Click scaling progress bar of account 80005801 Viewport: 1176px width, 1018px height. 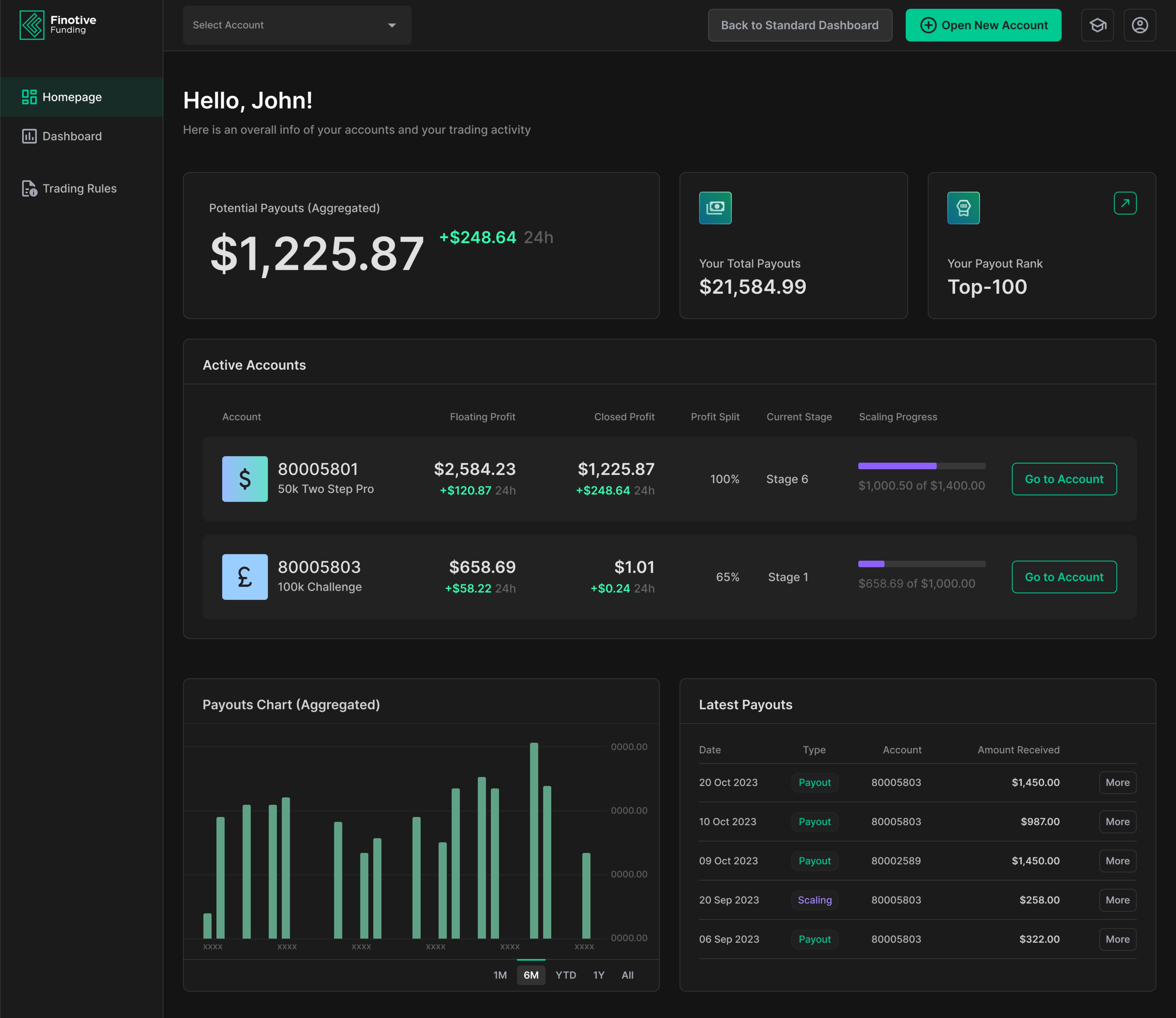[922, 466]
